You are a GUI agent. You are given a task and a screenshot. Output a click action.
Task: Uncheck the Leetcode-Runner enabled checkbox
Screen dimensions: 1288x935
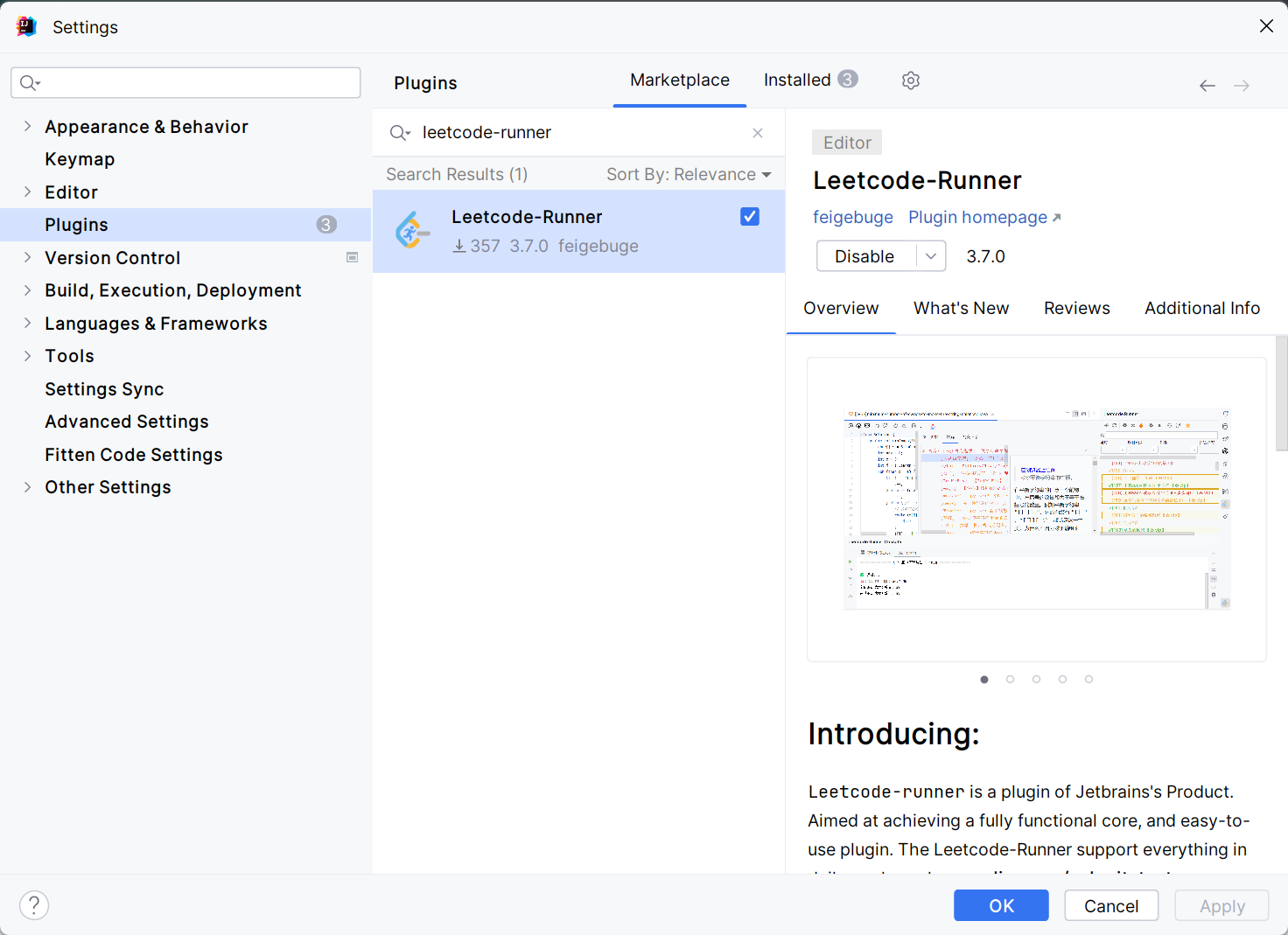(x=750, y=217)
